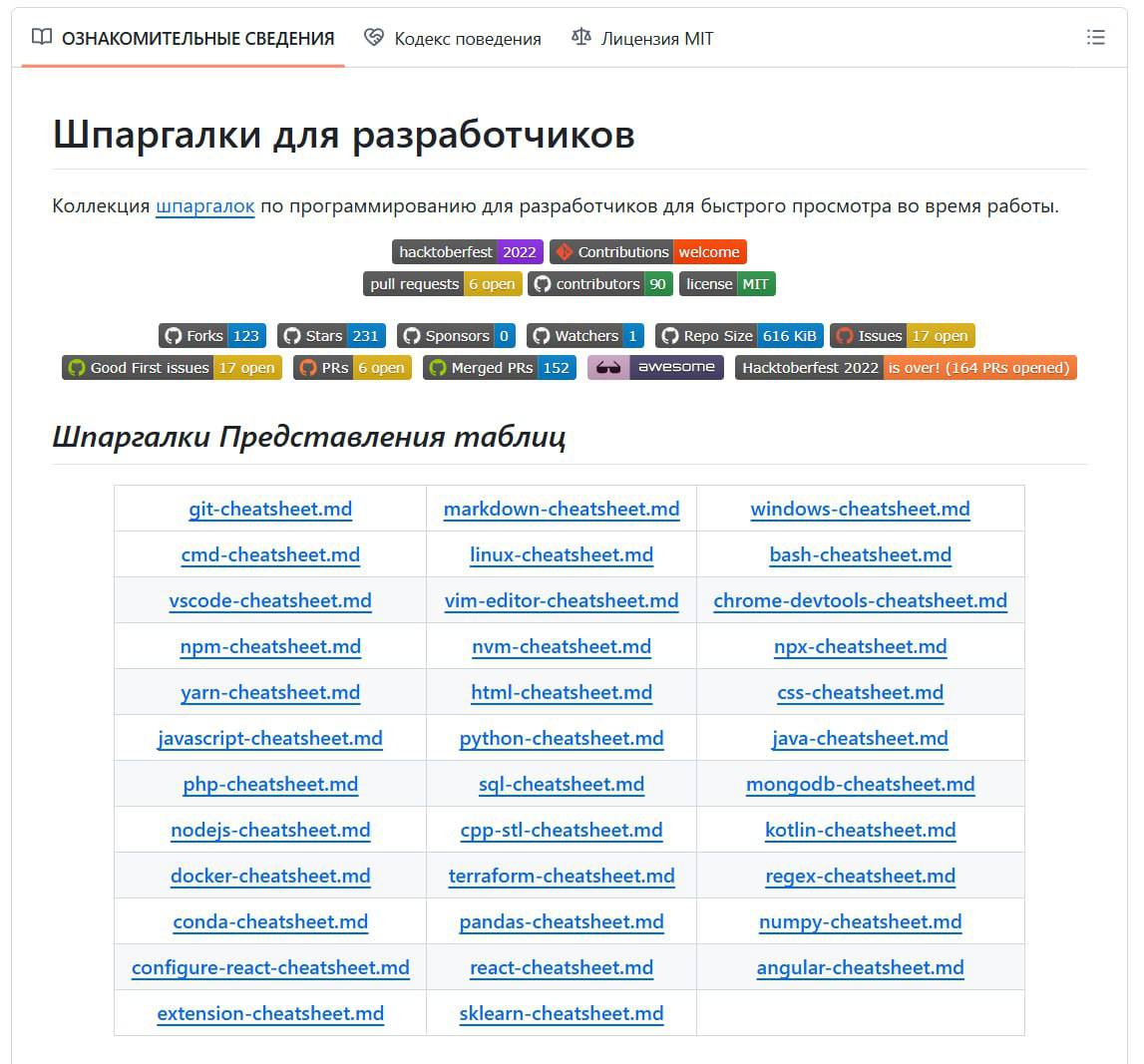Open cpp-stl-cheatsheet.md
Image resolution: width=1144 pixels, height=1064 pixels.
tap(562, 831)
